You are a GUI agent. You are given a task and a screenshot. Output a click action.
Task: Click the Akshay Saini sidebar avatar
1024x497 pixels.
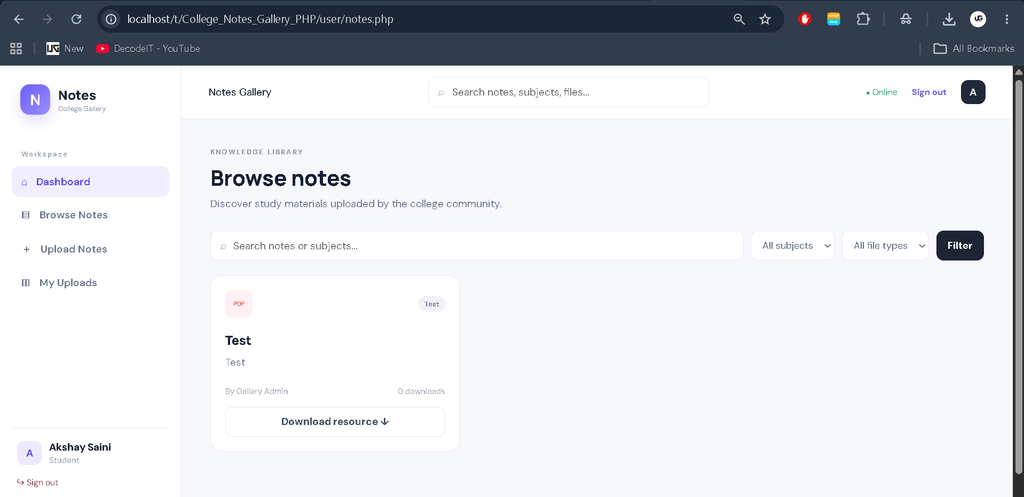(x=29, y=453)
